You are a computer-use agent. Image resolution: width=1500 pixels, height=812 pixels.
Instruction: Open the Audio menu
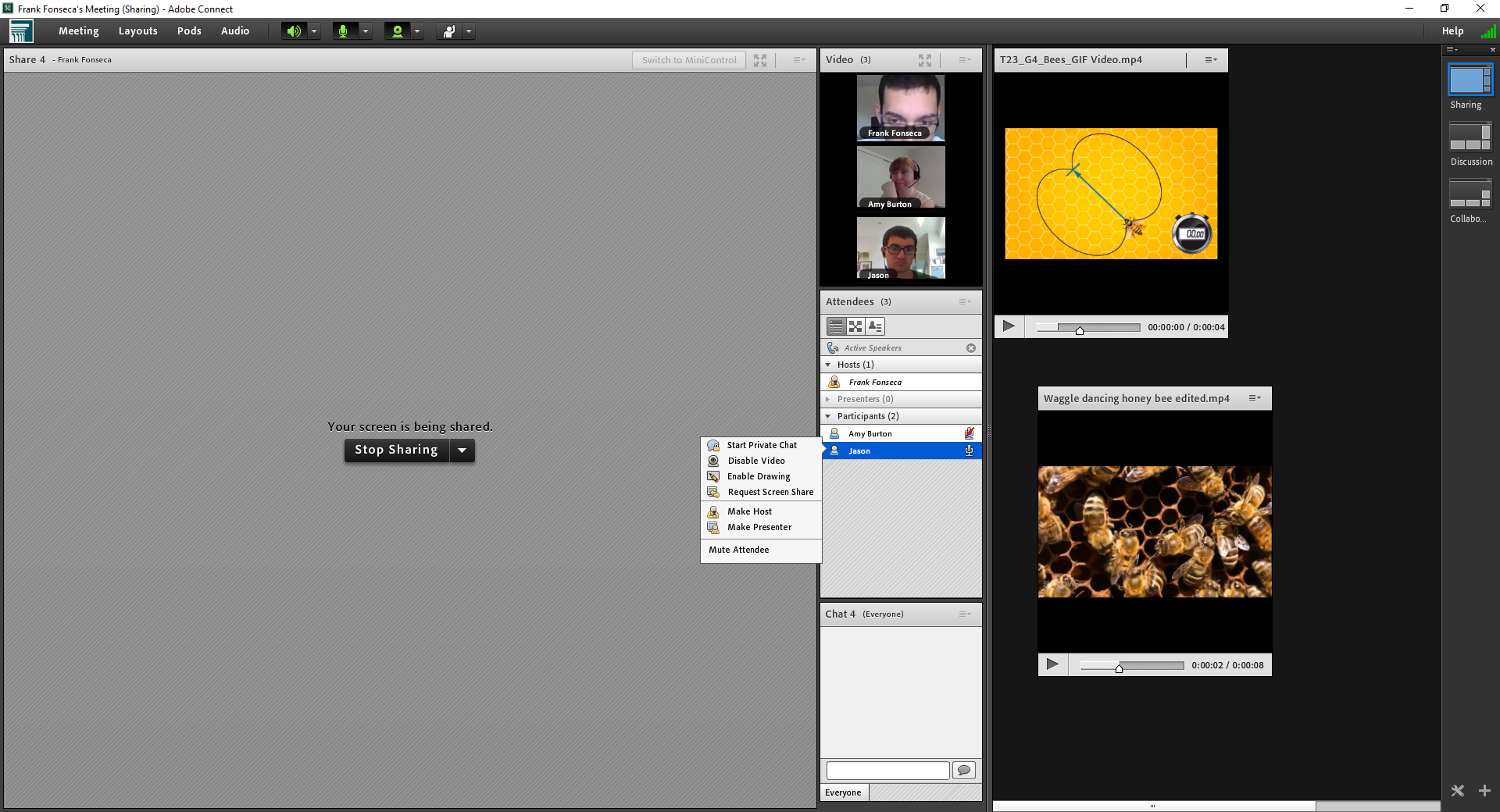pyautogui.click(x=235, y=31)
